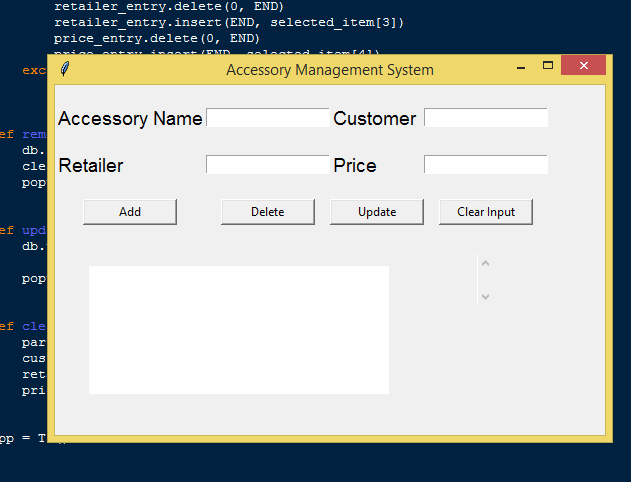Minimize the Accessory Management System window

coord(521,66)
